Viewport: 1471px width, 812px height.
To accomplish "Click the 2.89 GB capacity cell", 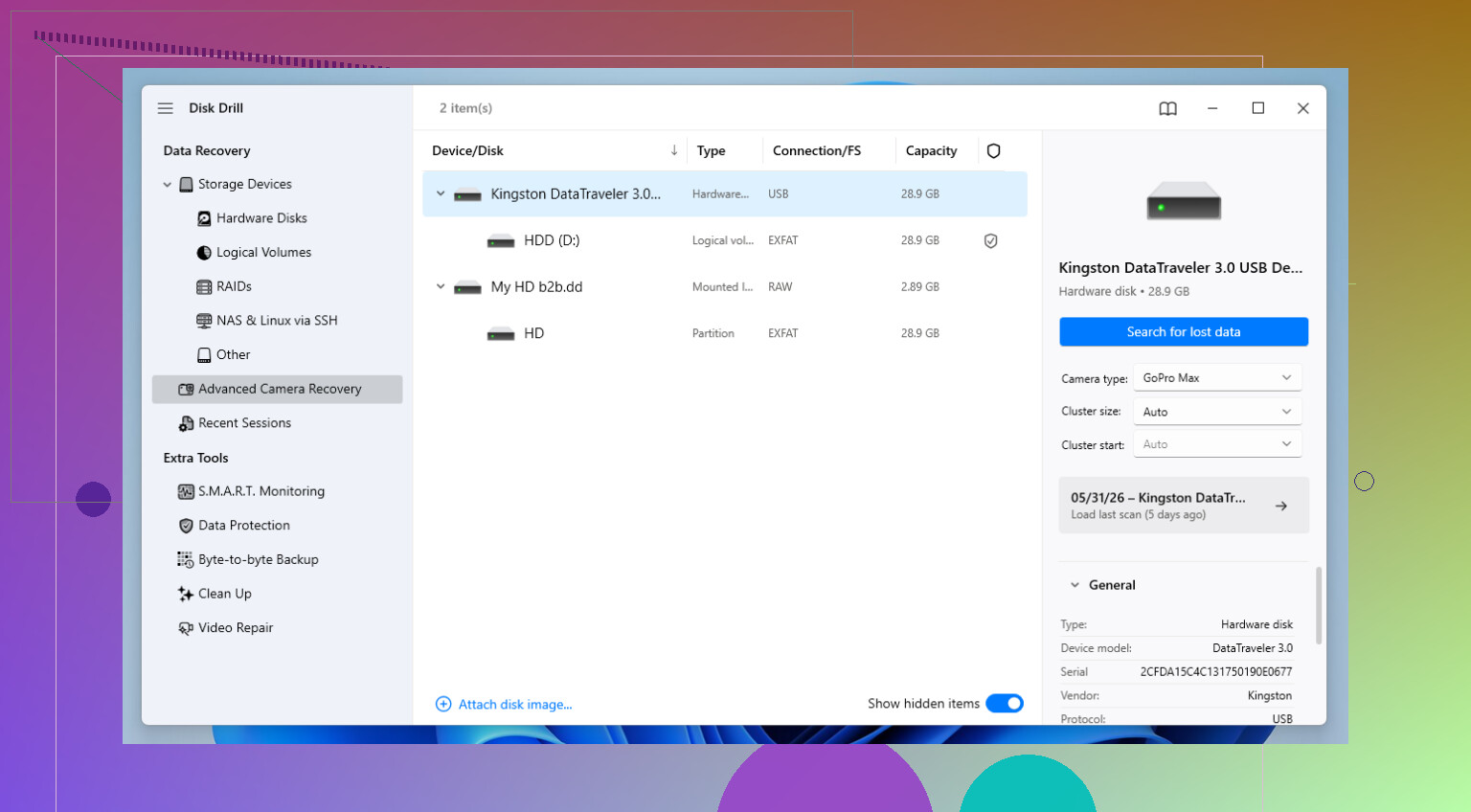I will [919, 287].
